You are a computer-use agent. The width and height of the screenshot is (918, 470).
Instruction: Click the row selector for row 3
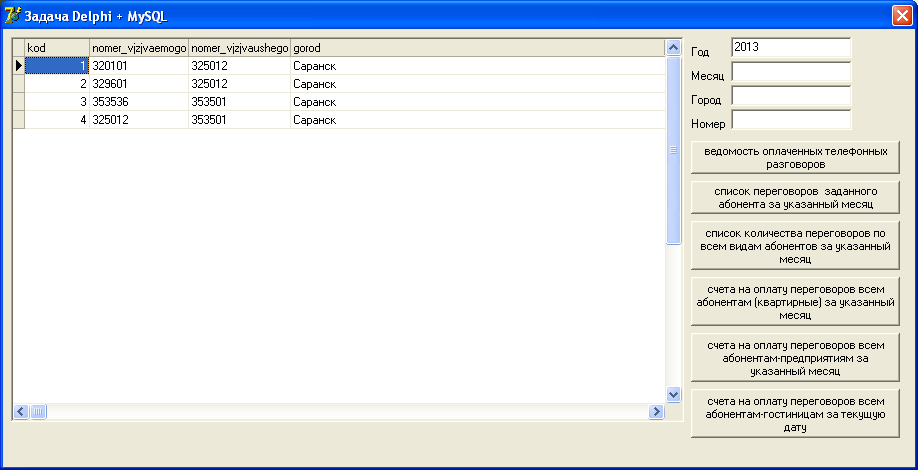pos(19,102)
